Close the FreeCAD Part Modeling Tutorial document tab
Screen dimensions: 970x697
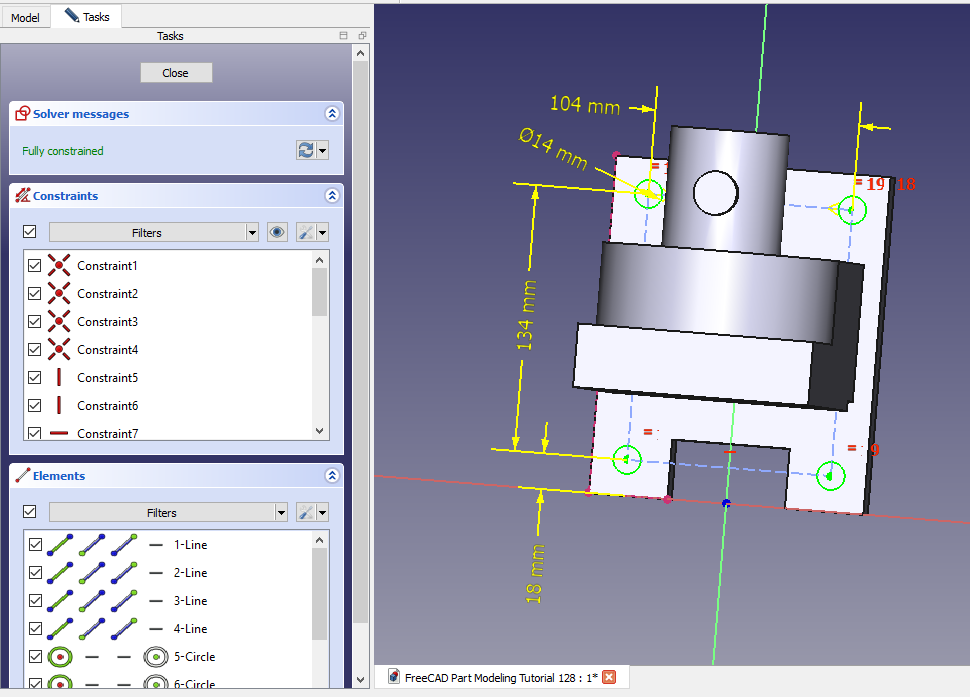click(x=609, y=677)
